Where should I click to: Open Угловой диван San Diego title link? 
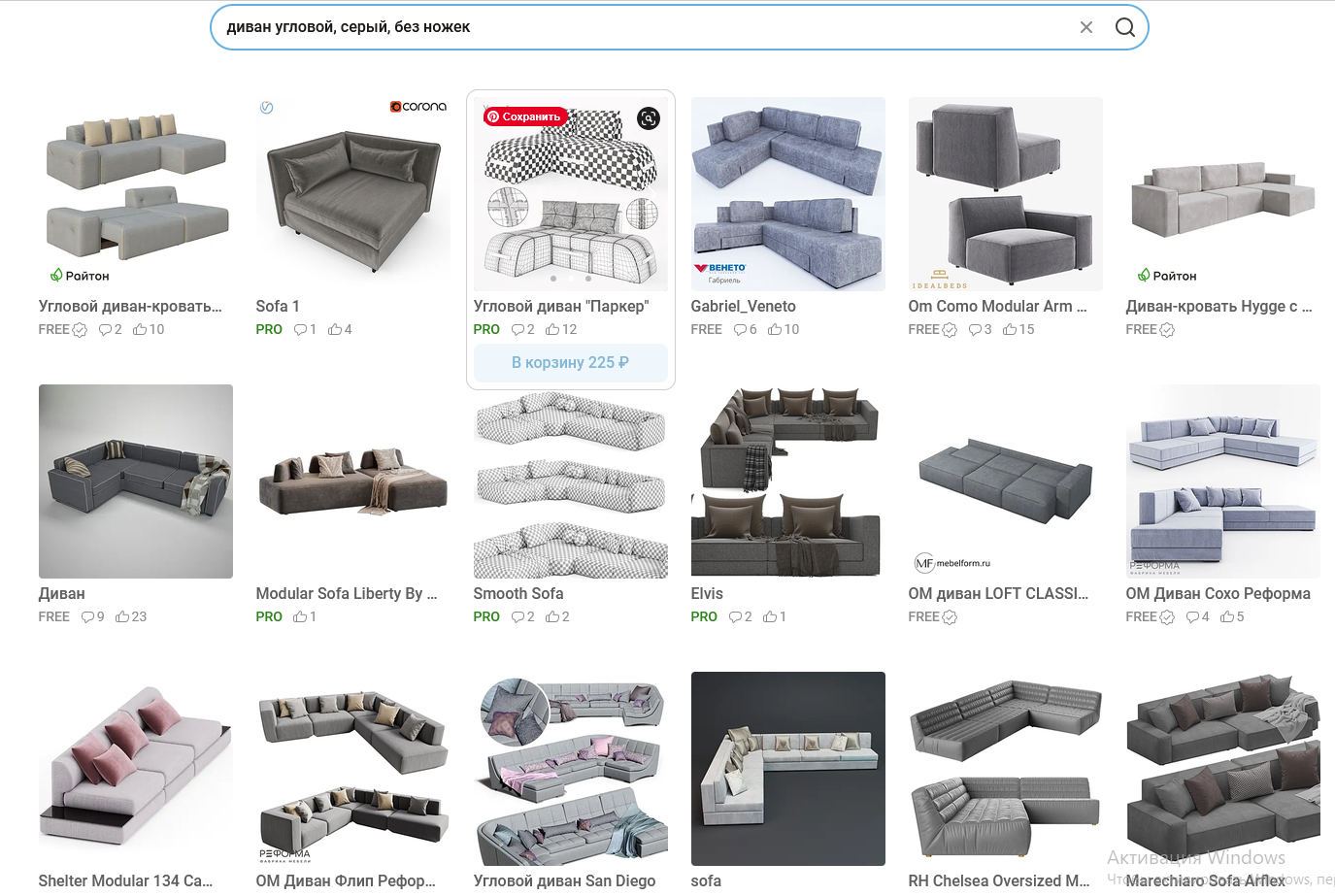564,880
